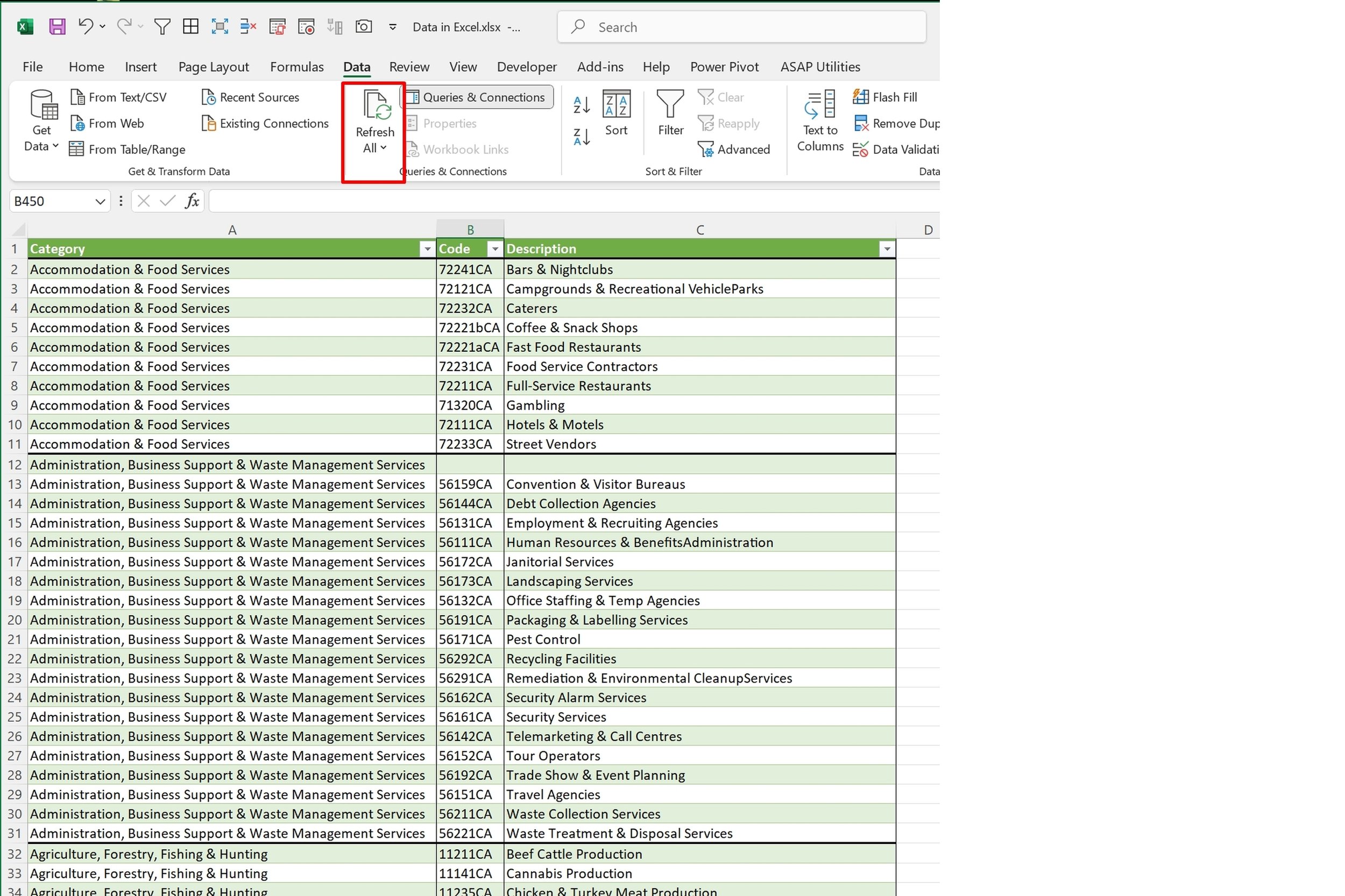Open the Add-ins tab

(600, 67)
